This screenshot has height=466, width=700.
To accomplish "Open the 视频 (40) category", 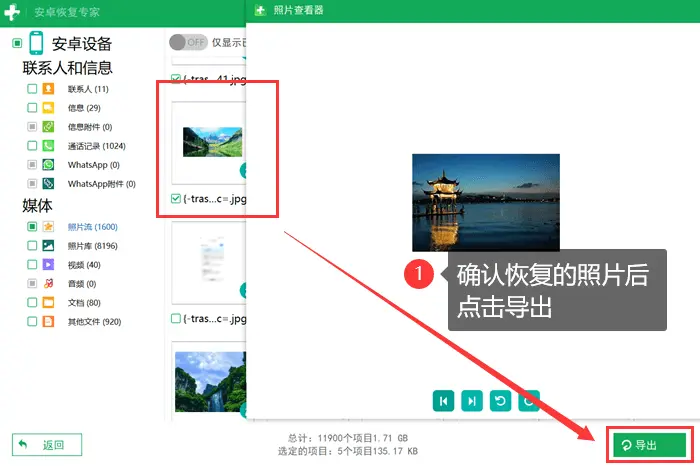I will point(84,265).
